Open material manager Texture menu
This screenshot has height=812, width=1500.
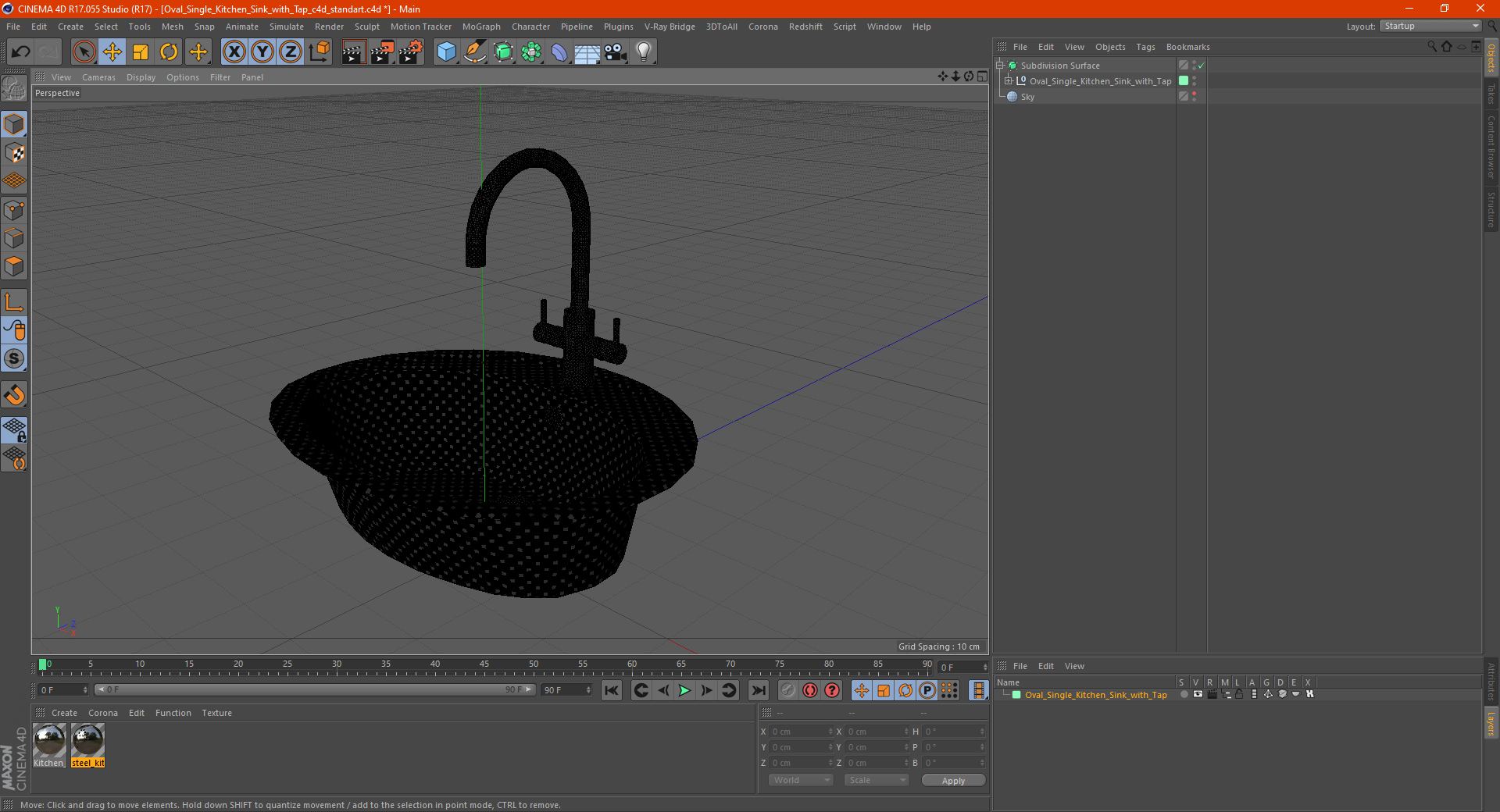coord(216,713)
